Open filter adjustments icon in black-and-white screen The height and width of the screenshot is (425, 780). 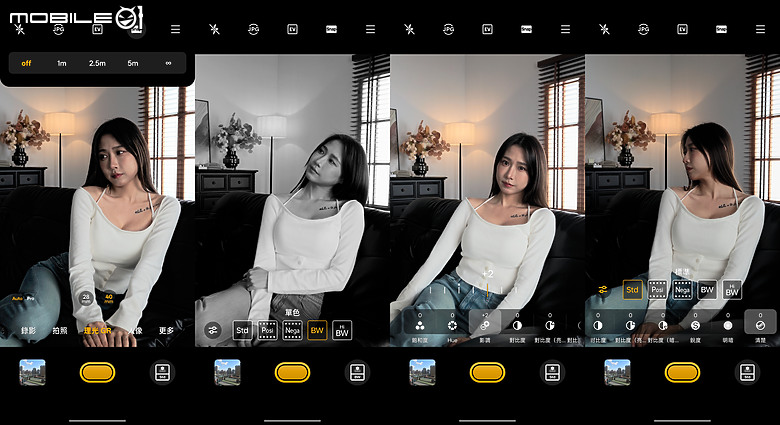pyautogui.click(x=213, y=330)
